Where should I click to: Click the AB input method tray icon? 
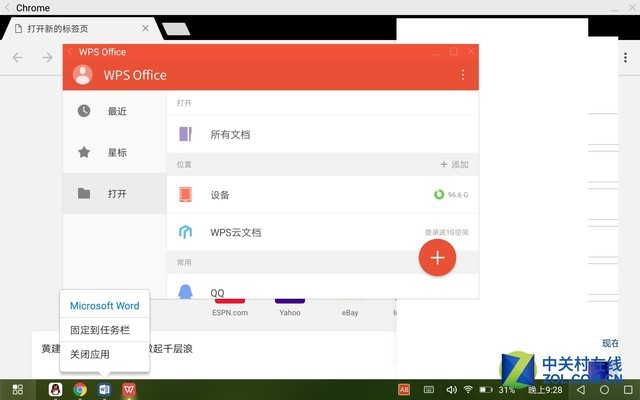tap(404, 389)
